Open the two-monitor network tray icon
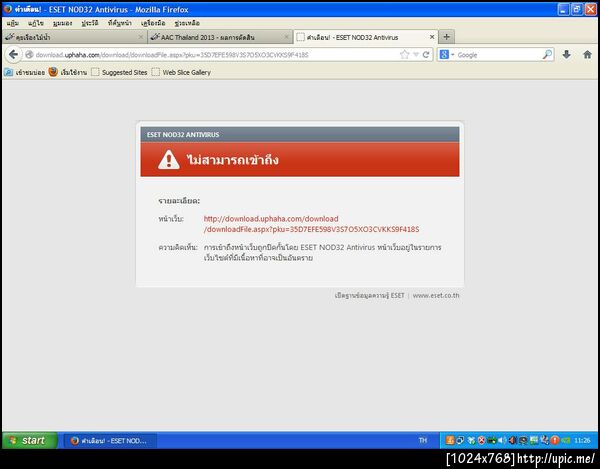The image size is (600, 469). [460, 440]
